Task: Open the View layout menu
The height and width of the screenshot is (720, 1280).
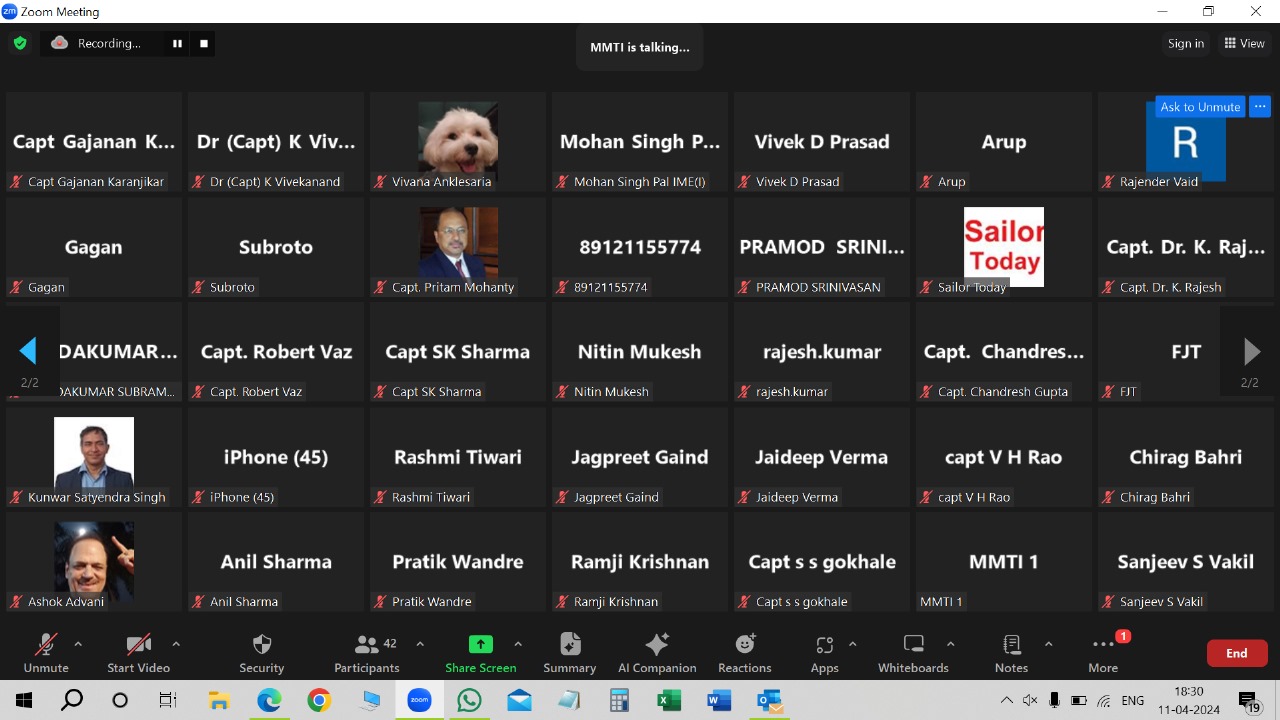Action: (x=1244, y=43)
